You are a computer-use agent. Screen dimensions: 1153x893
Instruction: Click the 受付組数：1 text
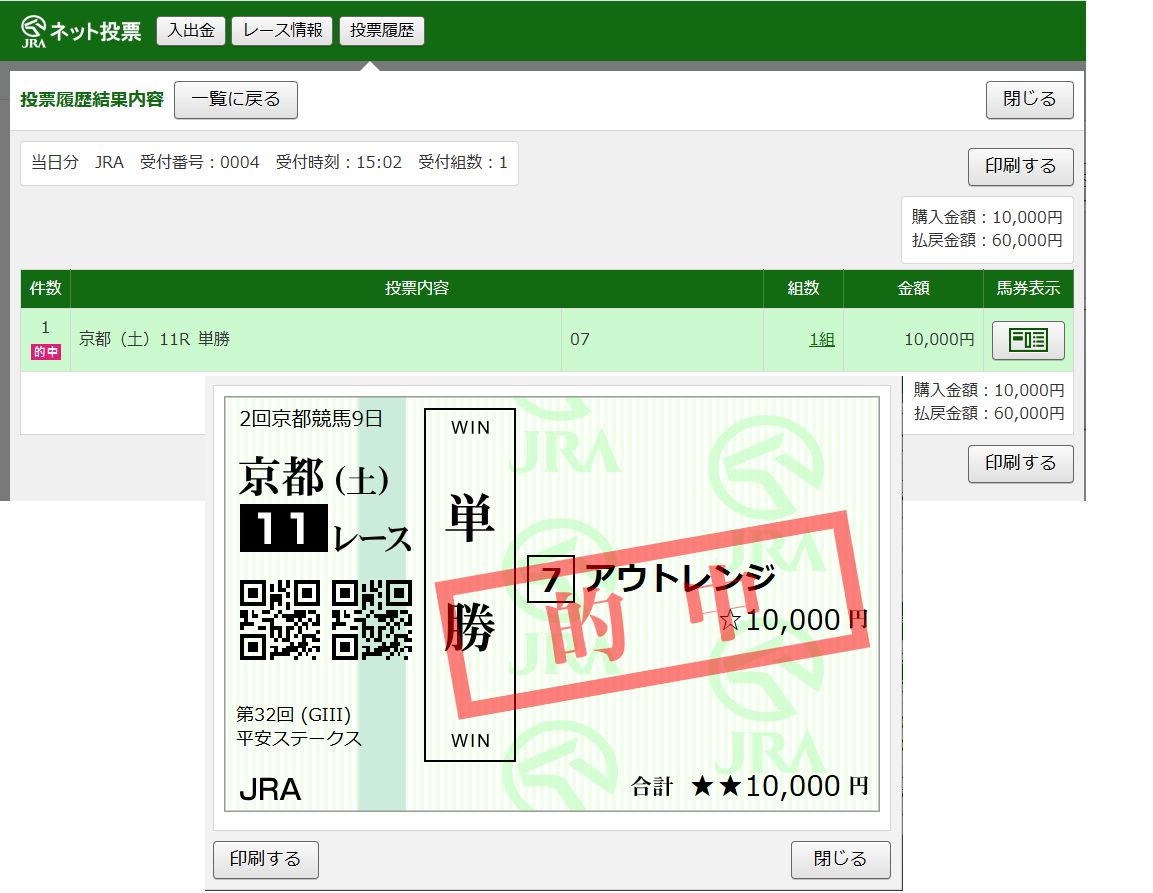[463, 163]
